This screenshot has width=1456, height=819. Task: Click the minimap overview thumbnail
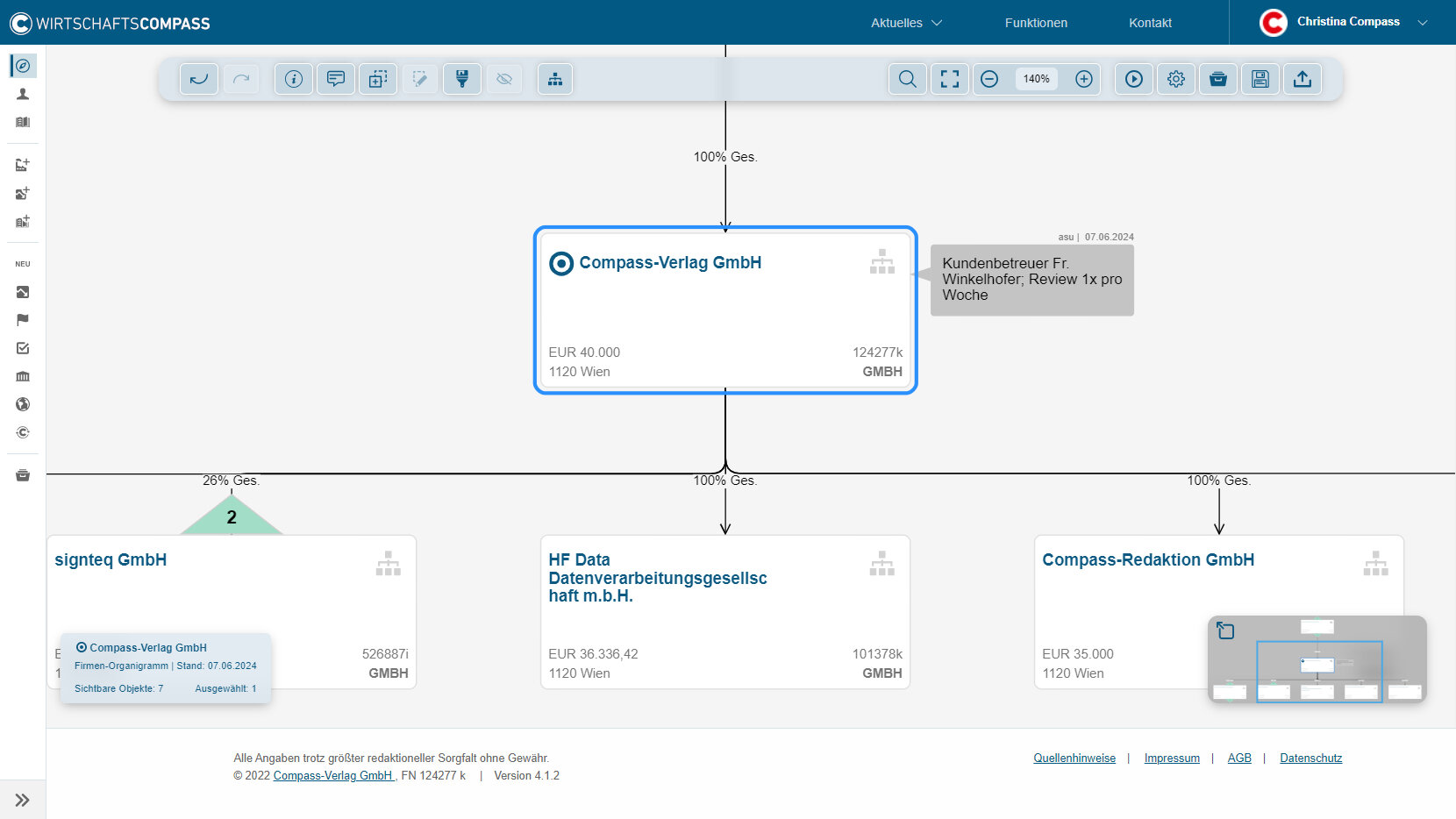point(1317,659)
